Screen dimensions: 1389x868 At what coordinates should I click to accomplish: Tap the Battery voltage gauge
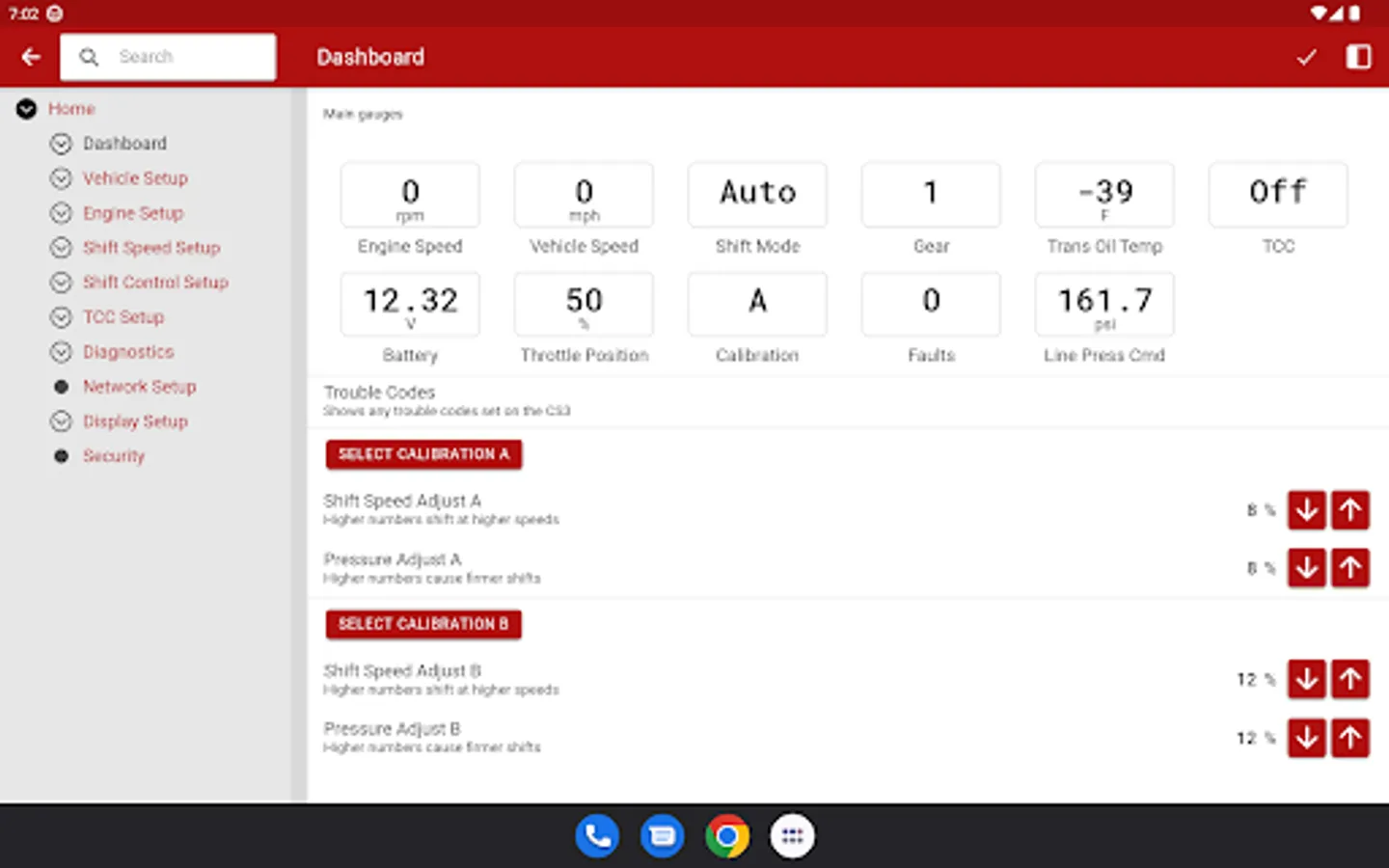click(410, 304)
